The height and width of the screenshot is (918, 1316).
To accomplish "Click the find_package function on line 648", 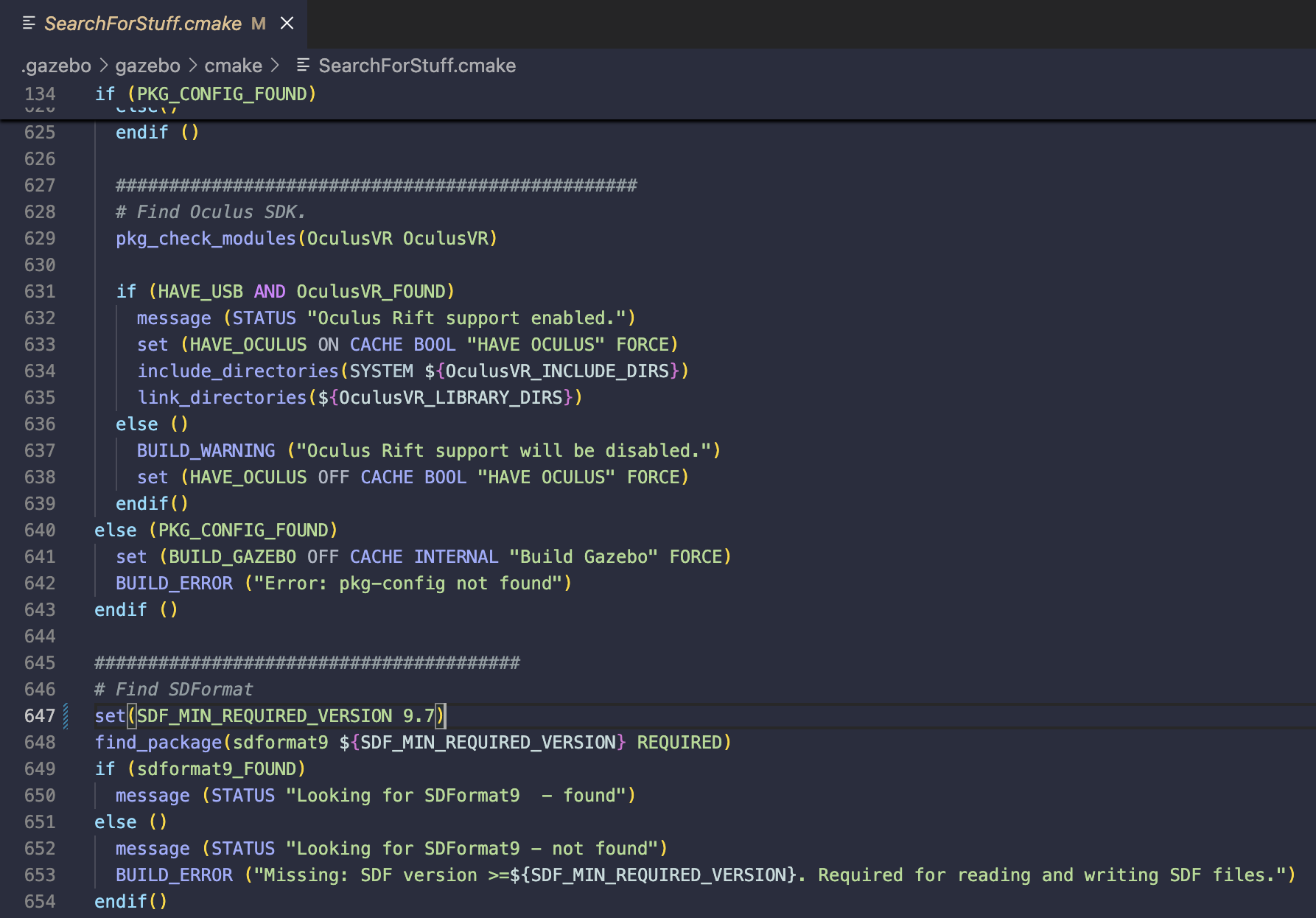I will [158, 743].
